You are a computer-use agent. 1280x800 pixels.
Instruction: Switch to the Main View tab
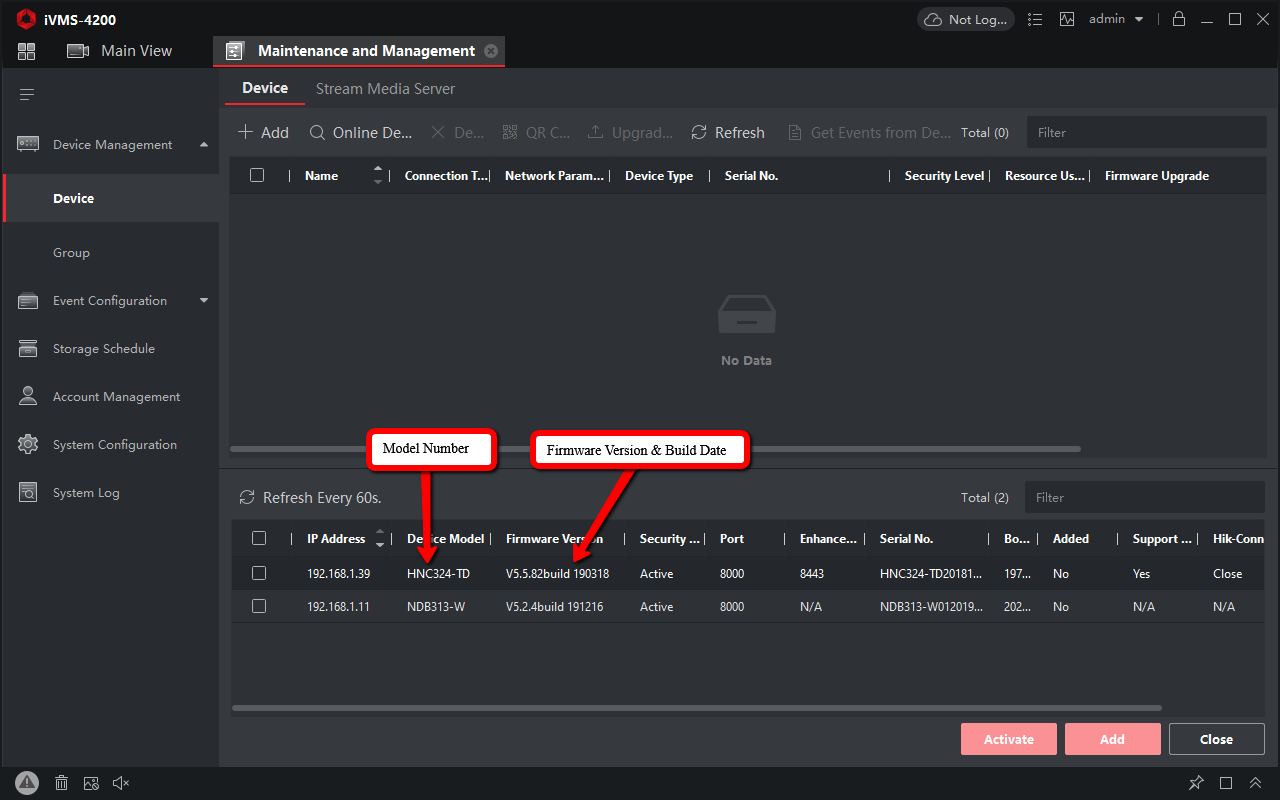click(119, 51)
